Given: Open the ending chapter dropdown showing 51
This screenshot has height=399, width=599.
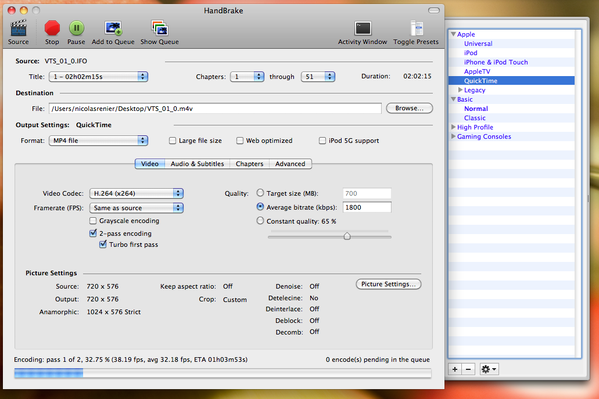Looking at the screenshot, I should [318, 77].
